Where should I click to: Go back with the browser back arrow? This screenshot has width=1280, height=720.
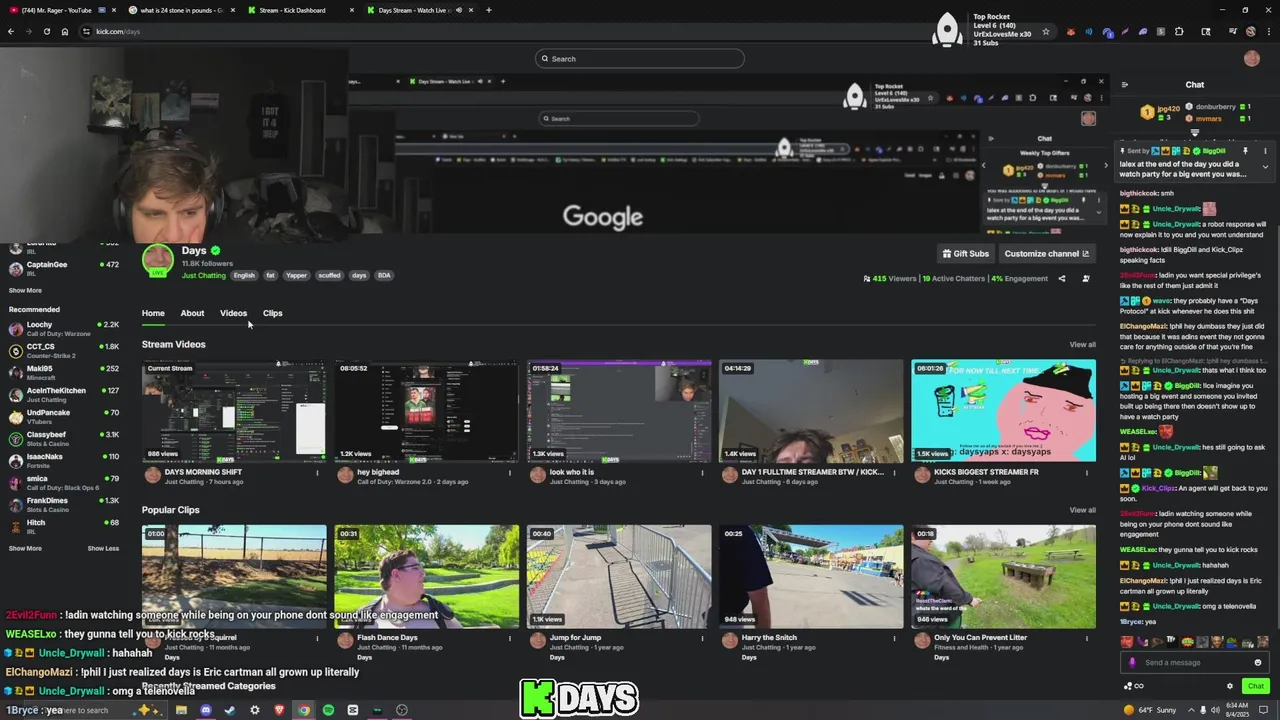pyautogui.click(x=11, y=31)
